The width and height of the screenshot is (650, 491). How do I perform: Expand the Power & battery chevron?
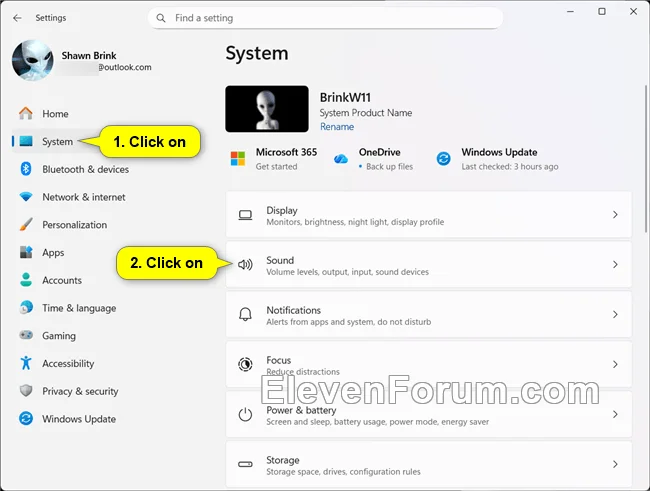[x=615, y=414]
